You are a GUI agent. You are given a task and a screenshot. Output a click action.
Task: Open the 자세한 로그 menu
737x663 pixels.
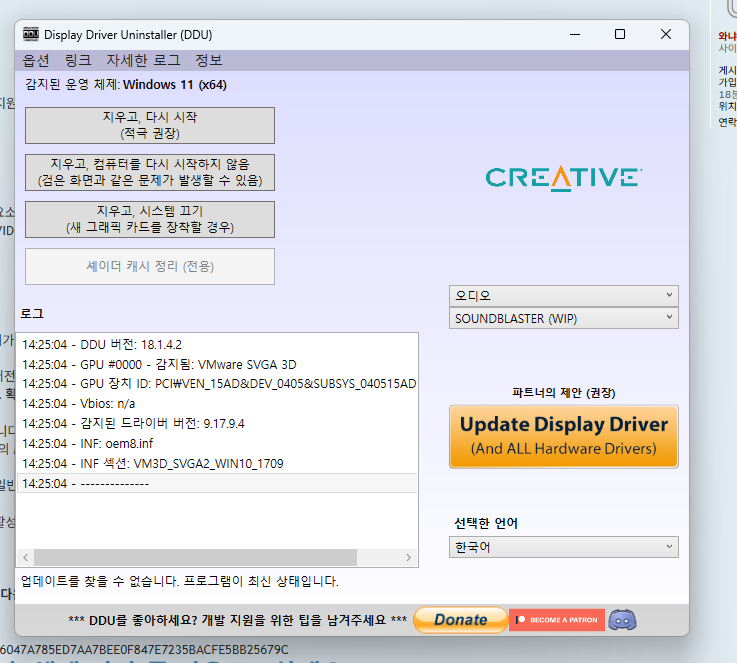(x=143, y=61)
